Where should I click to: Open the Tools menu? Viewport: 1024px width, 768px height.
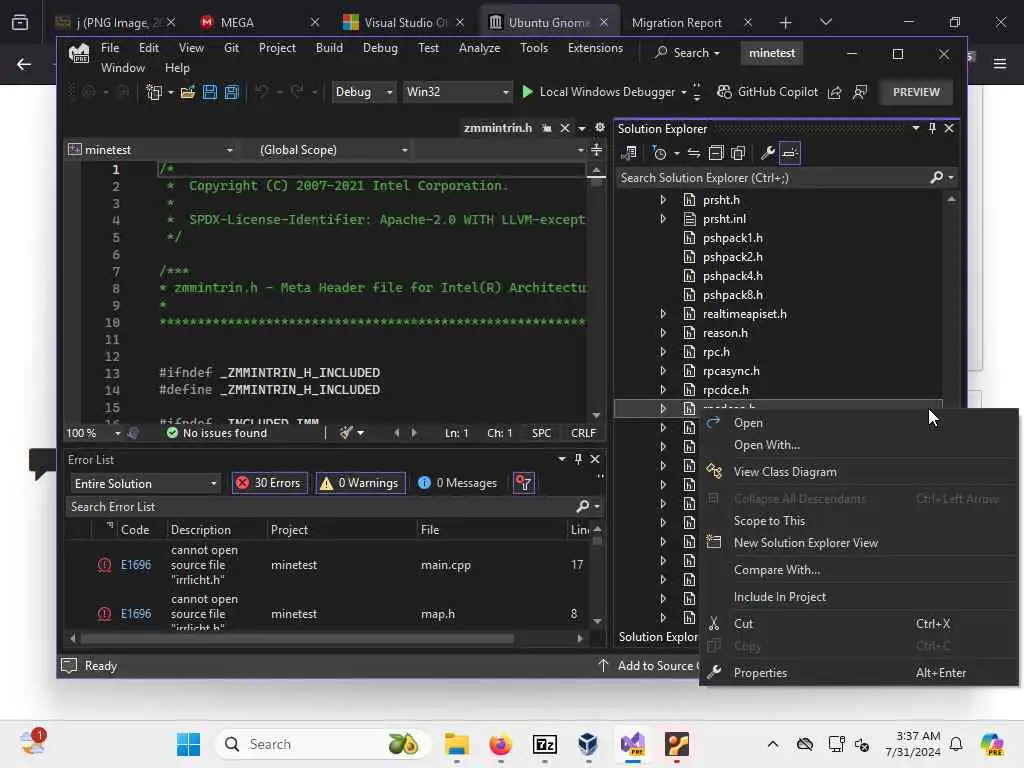pos(534,48)
